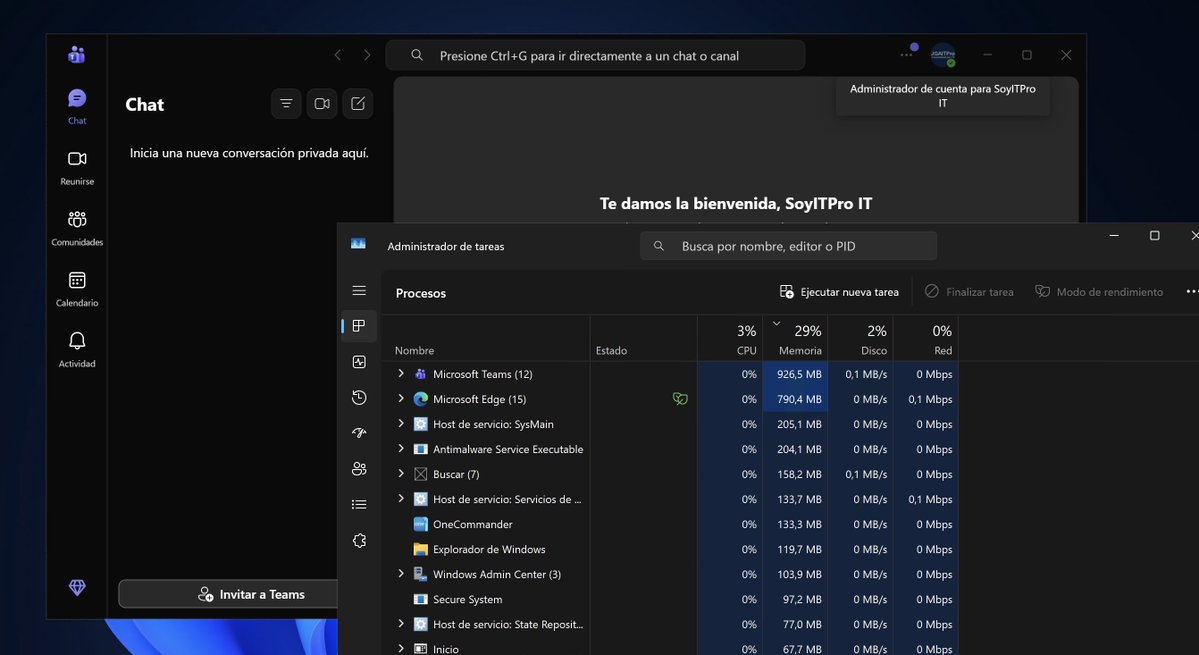The width and height of the screenshot is (1199, 655).
Task: Open the SoyITPro profile avatar in Teams
Action: 943,55
